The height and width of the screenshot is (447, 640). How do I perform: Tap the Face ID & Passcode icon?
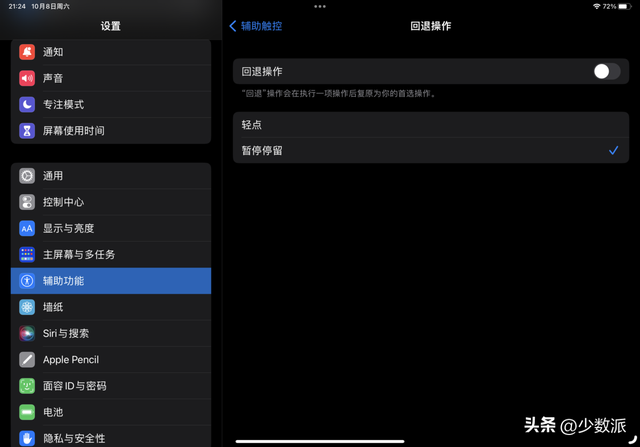click(x=27, y=386)
